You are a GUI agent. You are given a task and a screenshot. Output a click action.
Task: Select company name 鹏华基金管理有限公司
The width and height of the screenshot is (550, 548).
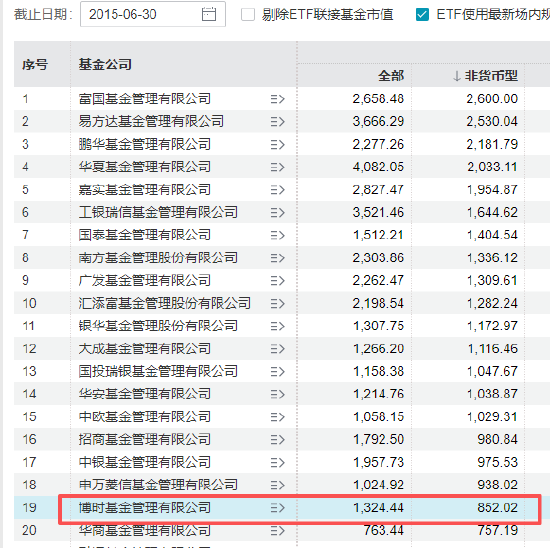coord(145,144)
